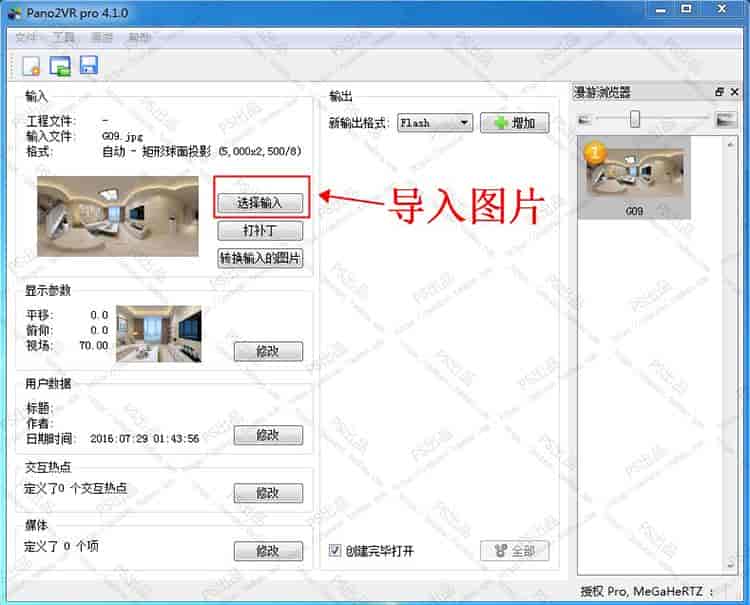The width and height of the screenshot is (750, 605).
Task: Toggle the 创建完毕打开 checkbox
Action: pos(335,550)
